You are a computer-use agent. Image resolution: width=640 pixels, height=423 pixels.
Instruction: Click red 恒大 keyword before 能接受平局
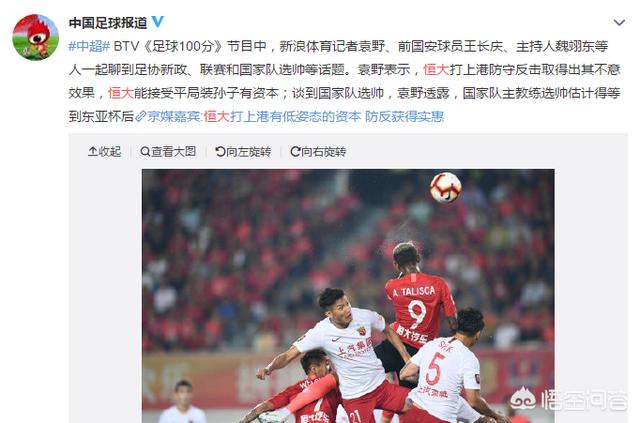(121, 93)
